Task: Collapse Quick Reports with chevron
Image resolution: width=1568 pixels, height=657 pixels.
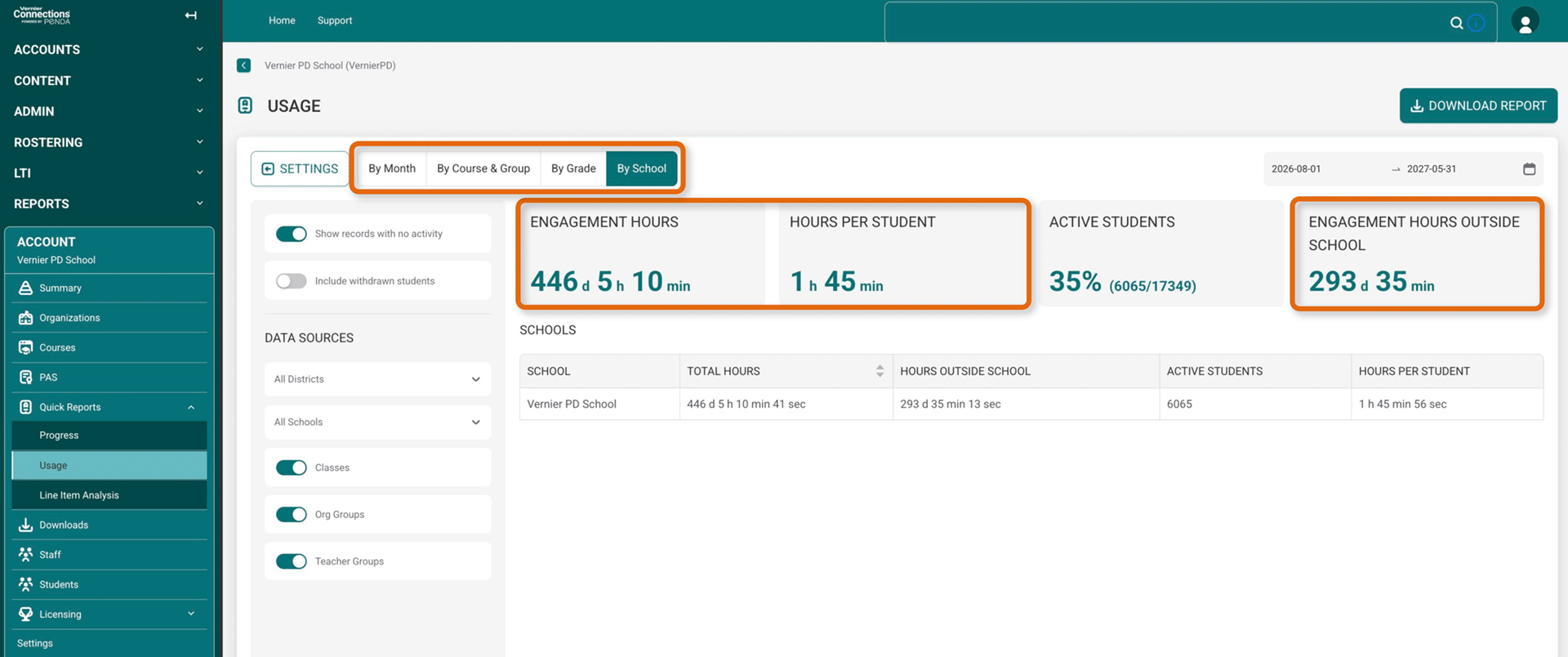Action: click(191, 407)
